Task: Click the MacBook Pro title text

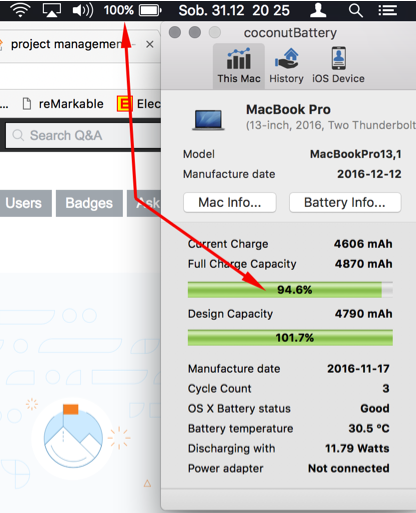Action: point(288,110)
